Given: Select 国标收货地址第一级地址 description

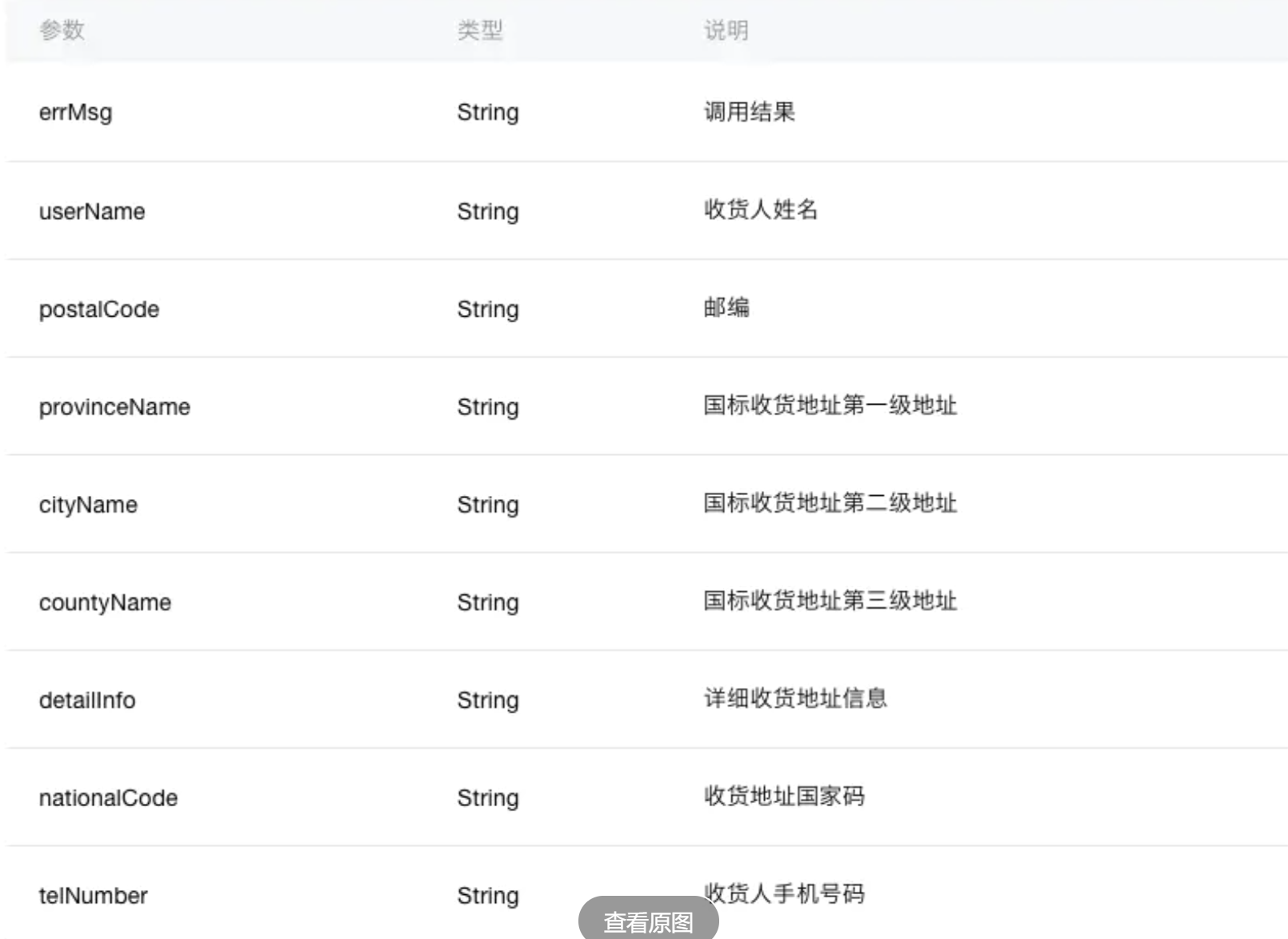Looking at the screenshot, I should (x=830, y=406).
